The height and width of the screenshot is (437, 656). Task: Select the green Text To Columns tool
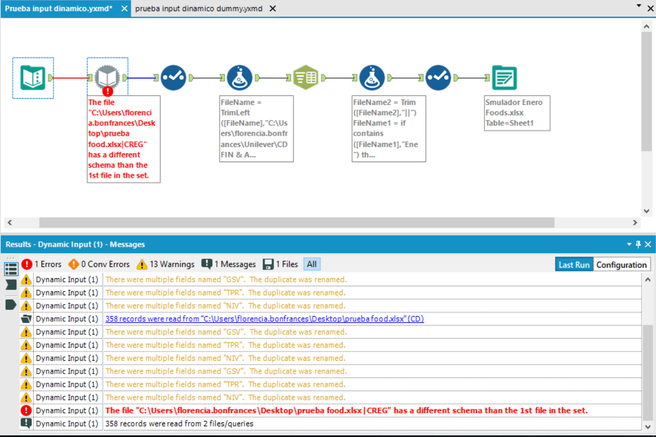[305, 78]
